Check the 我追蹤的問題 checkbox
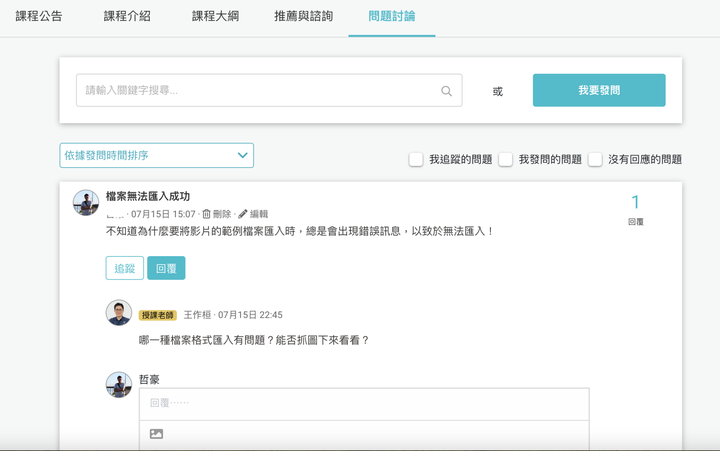The image size is (720, 451). pos(416,160)
